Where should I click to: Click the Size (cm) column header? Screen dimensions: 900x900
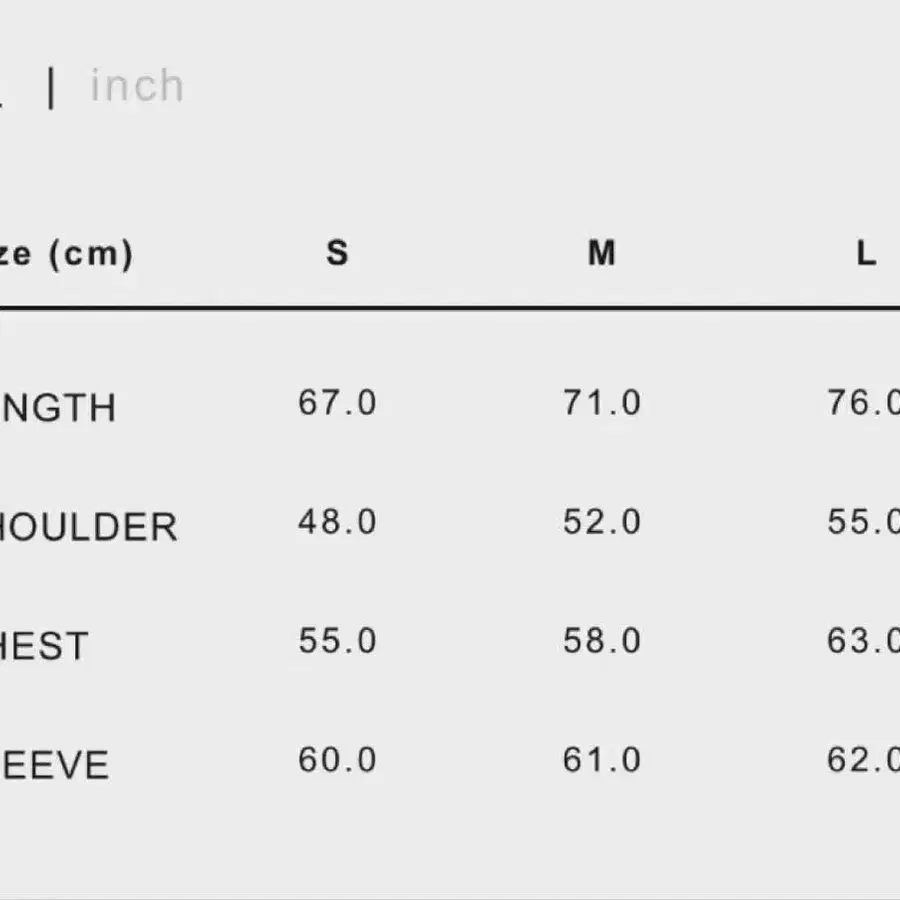click(65, 254)
